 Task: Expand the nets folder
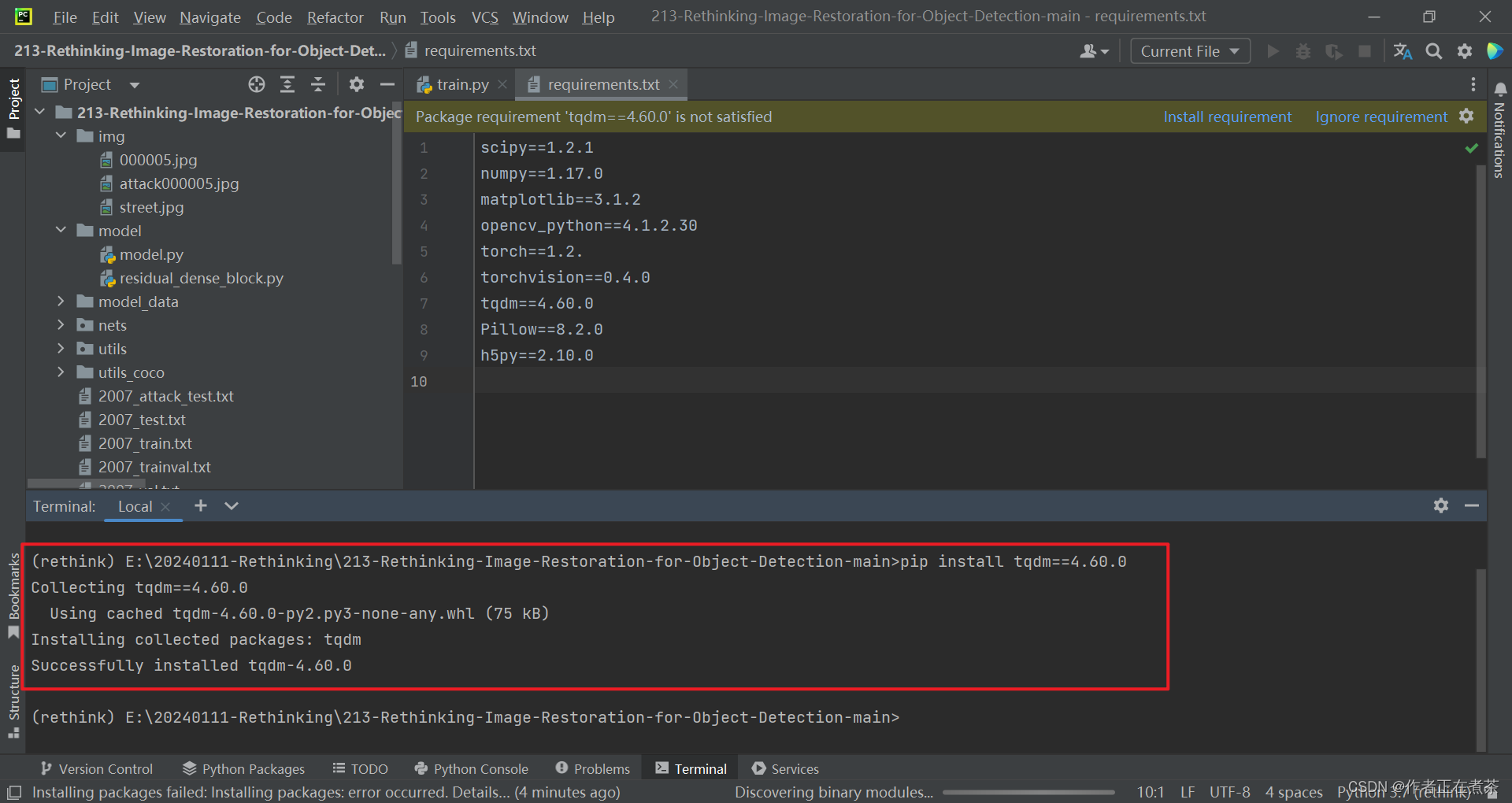[61, 325]
